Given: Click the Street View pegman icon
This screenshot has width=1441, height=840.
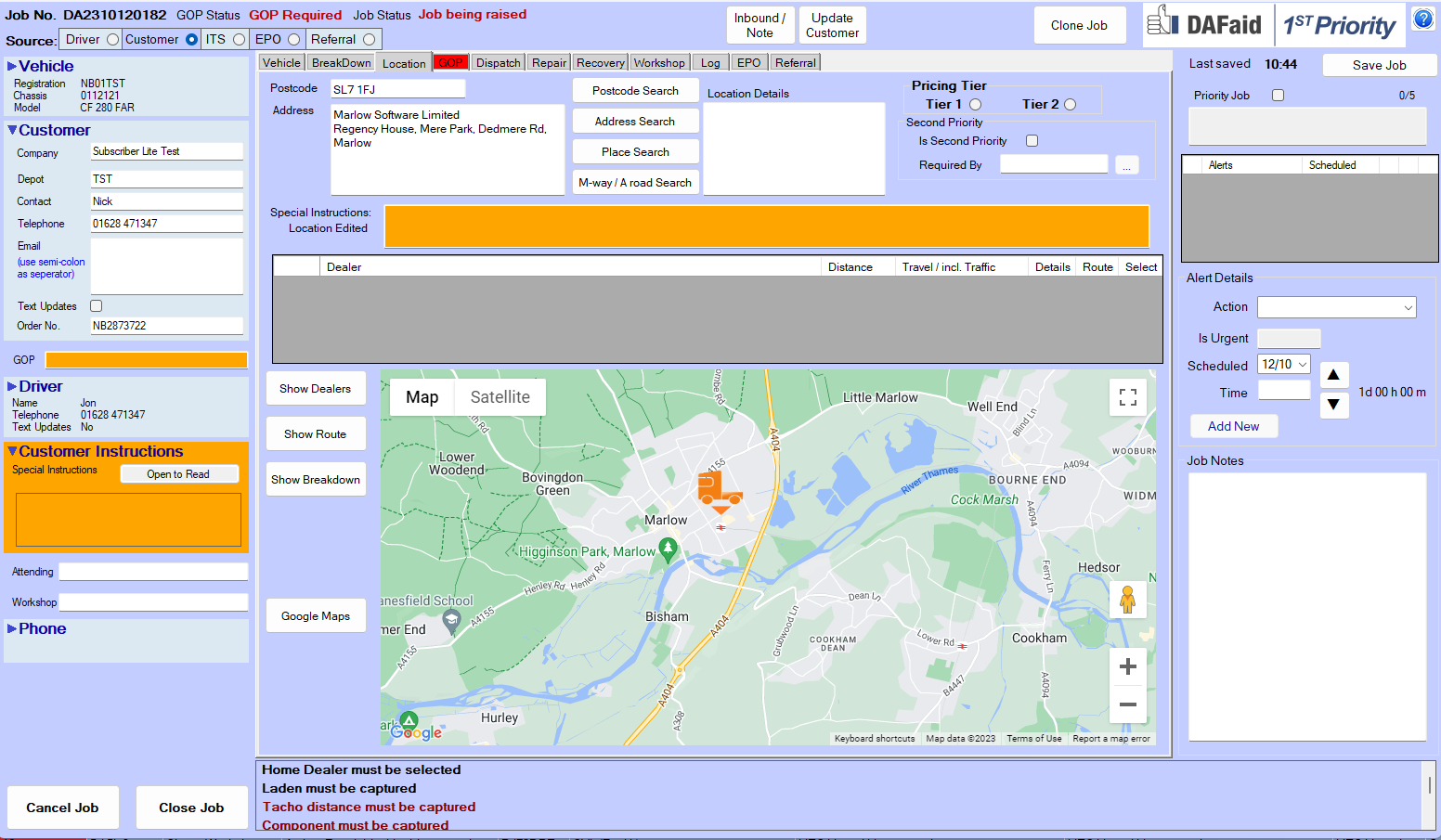Looking at the screenshot, I should point(1128,600).
